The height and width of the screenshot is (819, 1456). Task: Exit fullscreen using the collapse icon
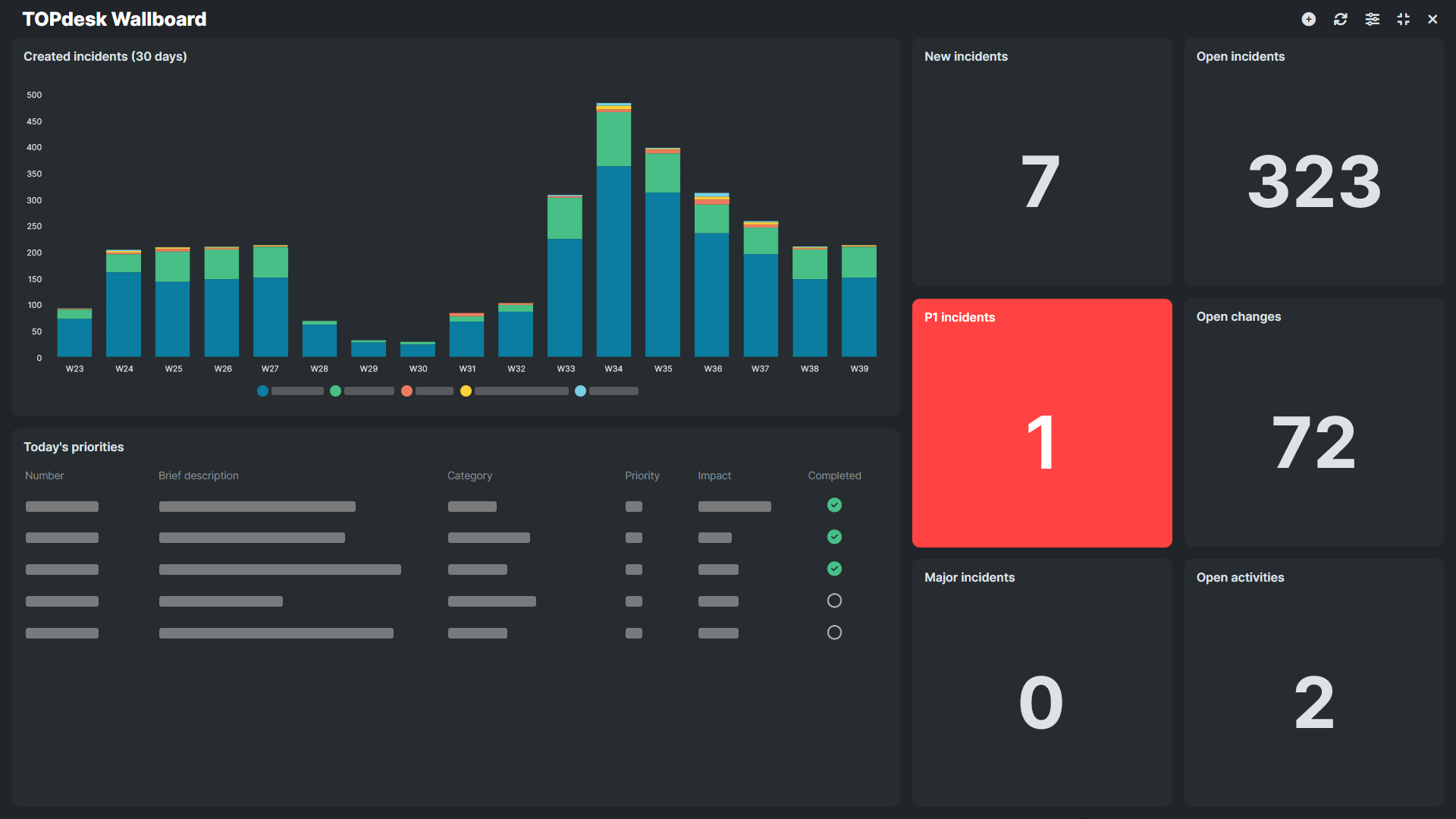tap(1403, 19)
